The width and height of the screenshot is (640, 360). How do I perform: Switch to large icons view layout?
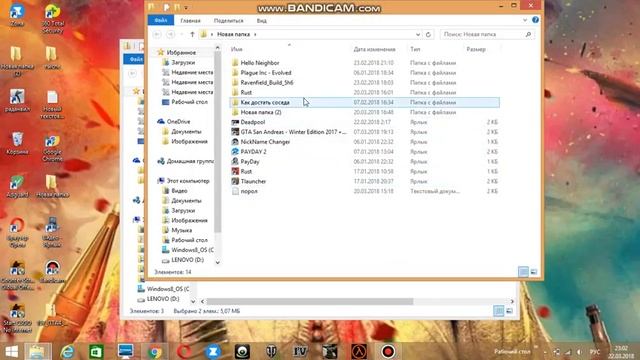coord(534,272)
